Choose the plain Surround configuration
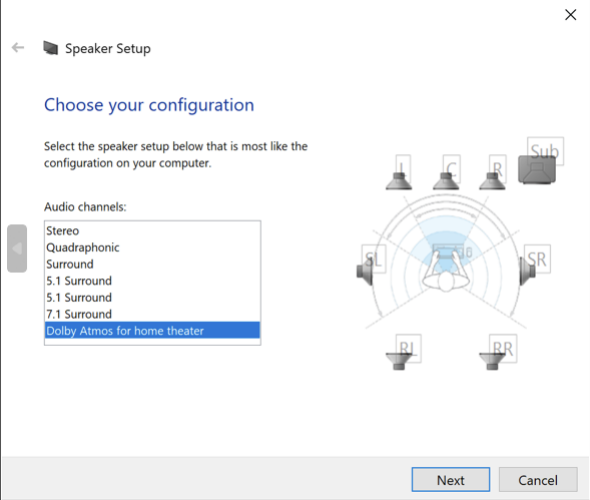 point(152,264)
